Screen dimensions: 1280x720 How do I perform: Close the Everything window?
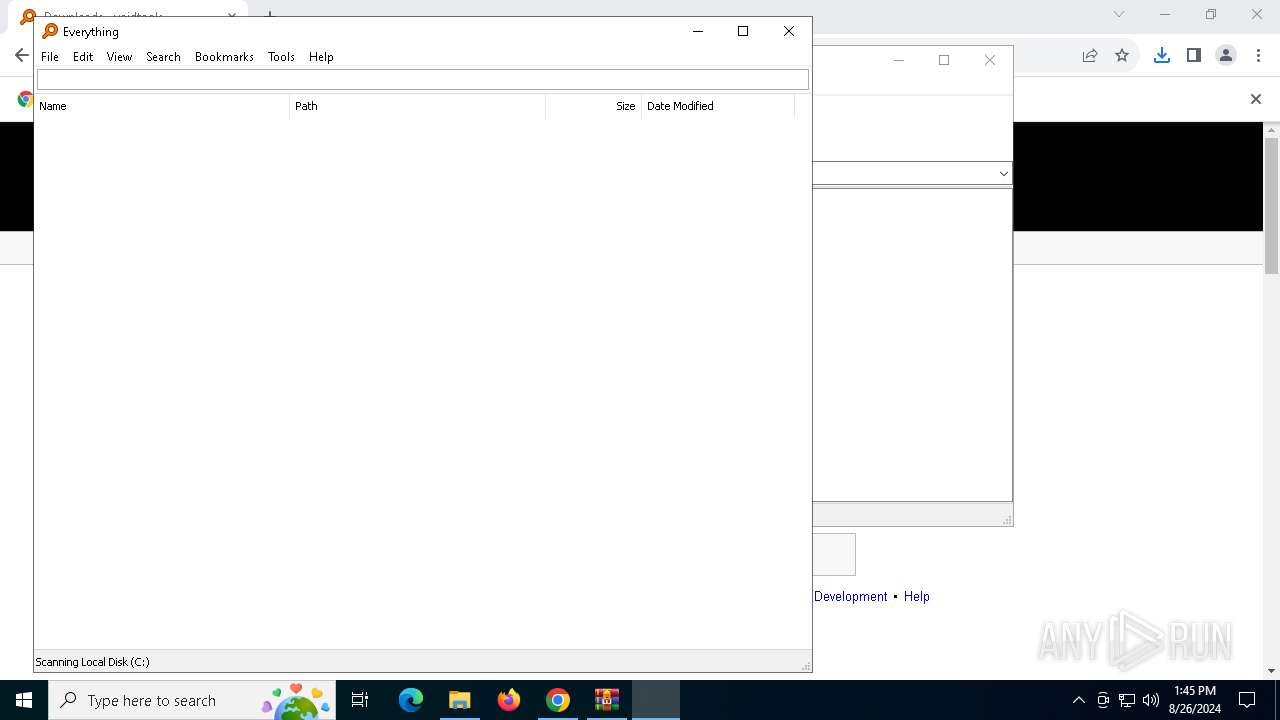pyautogui.click(x=789, y=31)
